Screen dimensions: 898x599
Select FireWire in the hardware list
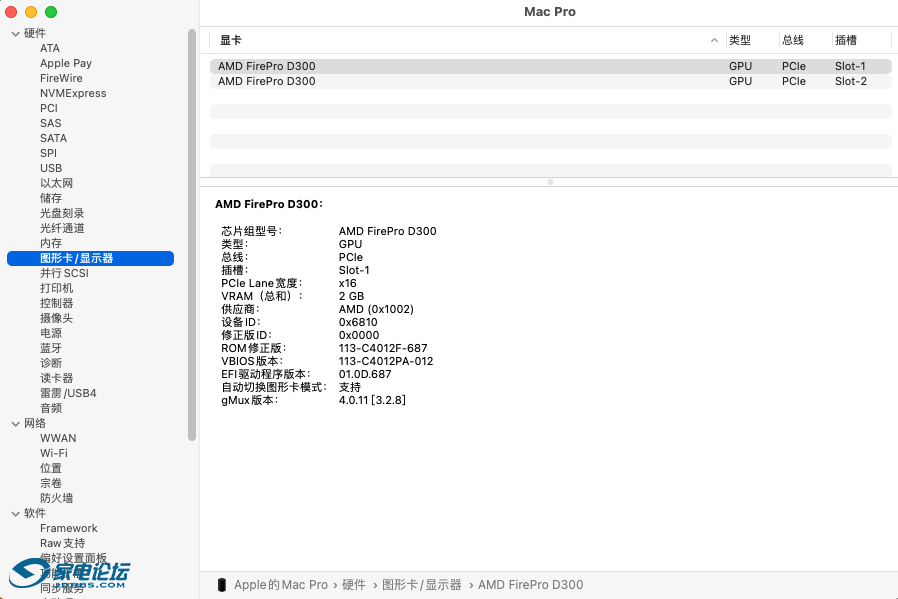[61, 78]
